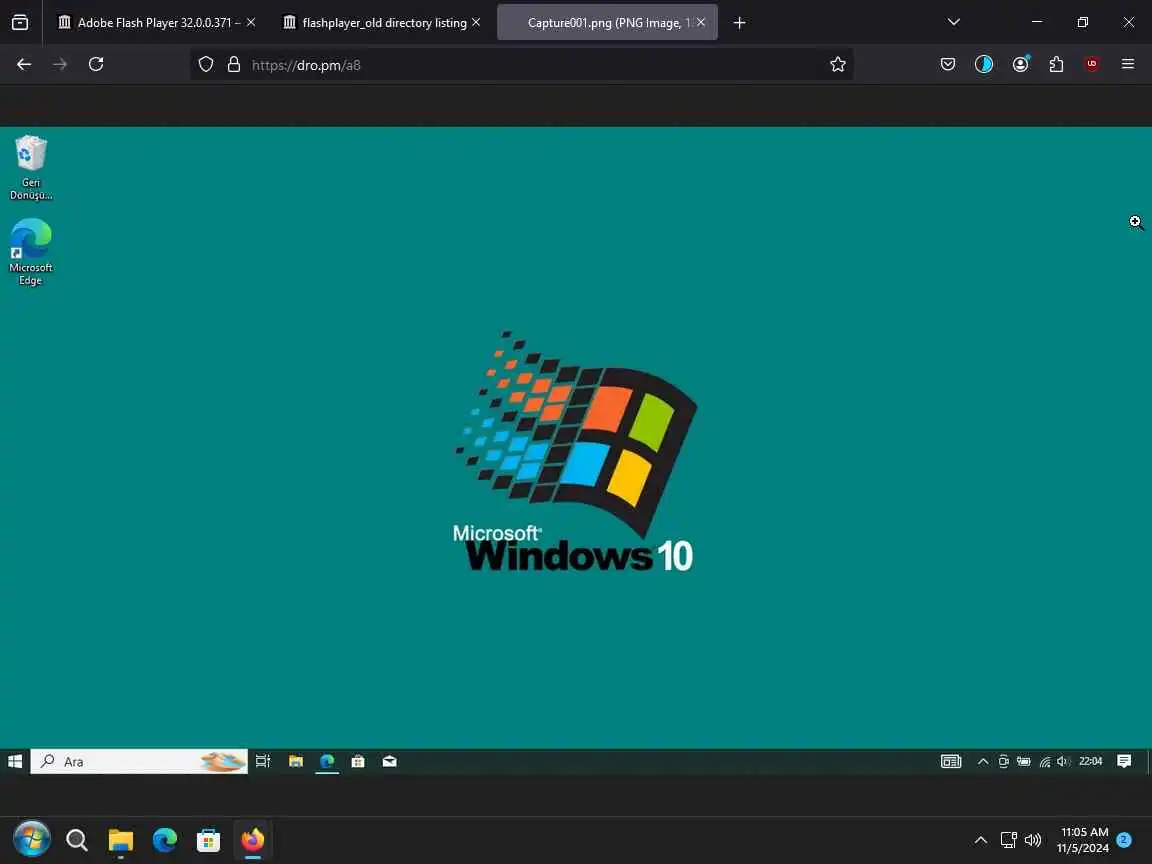Close the Capture001.png tab

click(x=701, y=23)
